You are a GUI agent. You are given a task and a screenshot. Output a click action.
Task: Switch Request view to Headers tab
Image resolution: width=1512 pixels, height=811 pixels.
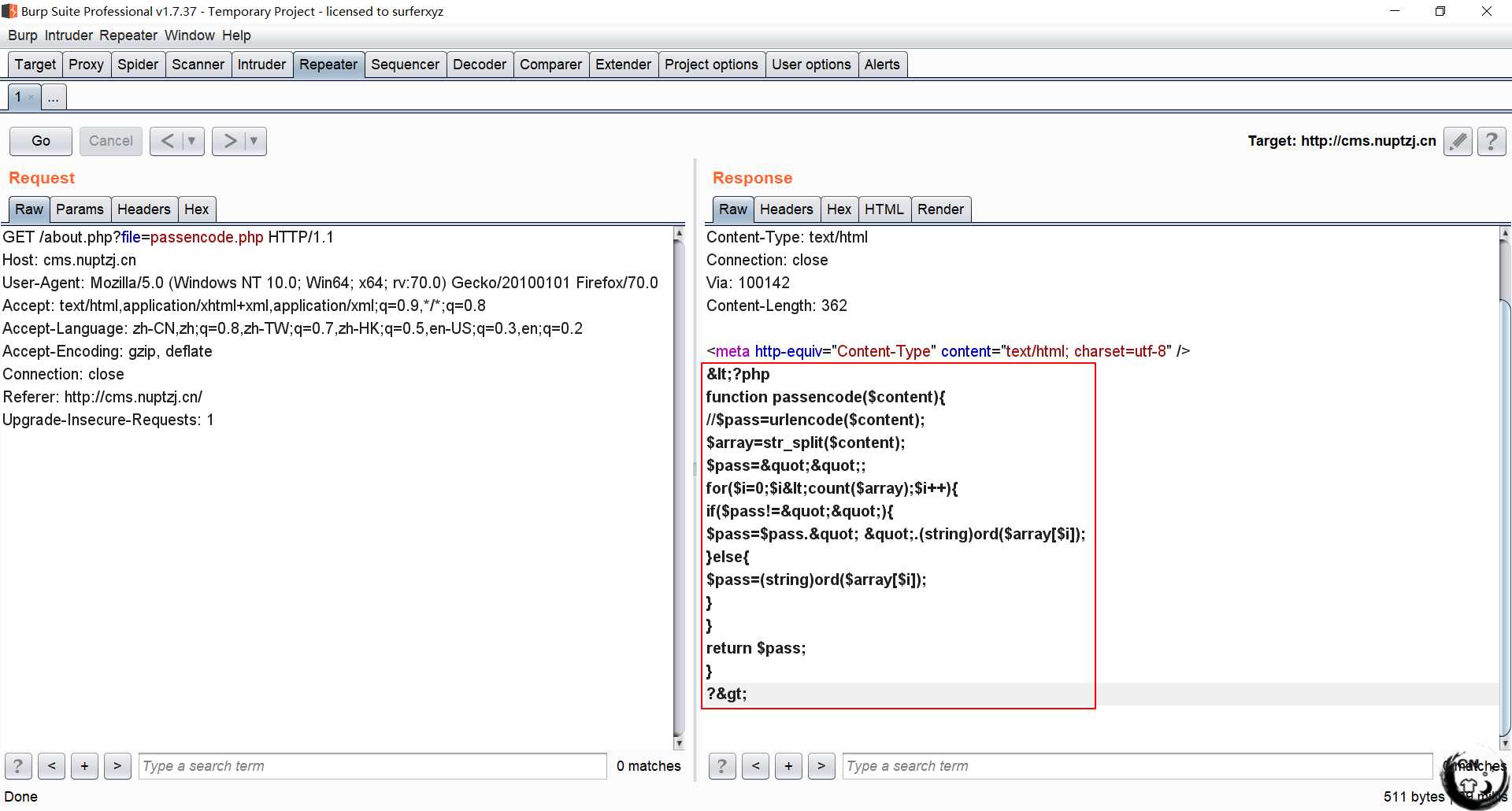[144, 209]
